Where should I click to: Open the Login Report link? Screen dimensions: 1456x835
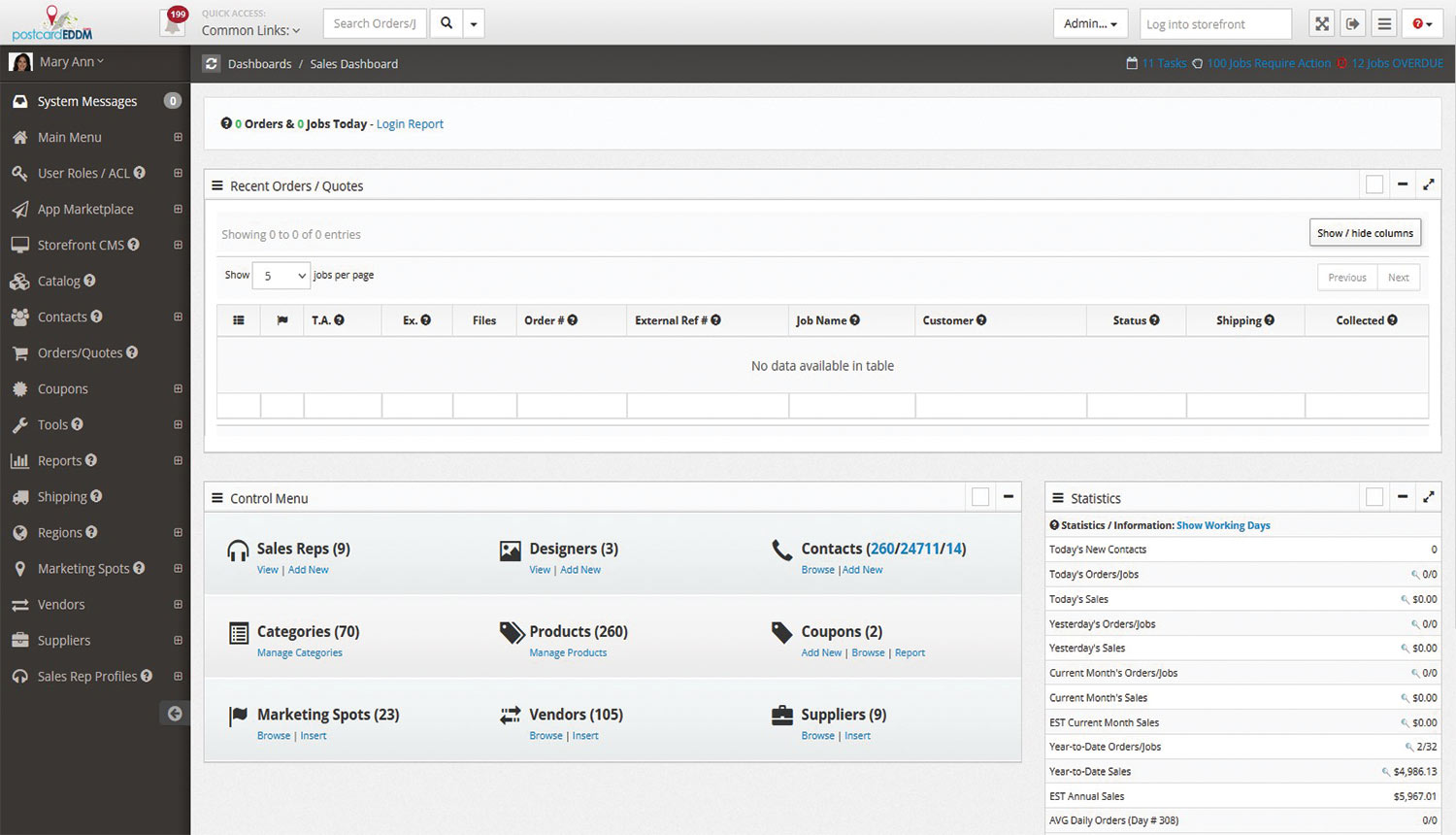[x=410, y=123]
